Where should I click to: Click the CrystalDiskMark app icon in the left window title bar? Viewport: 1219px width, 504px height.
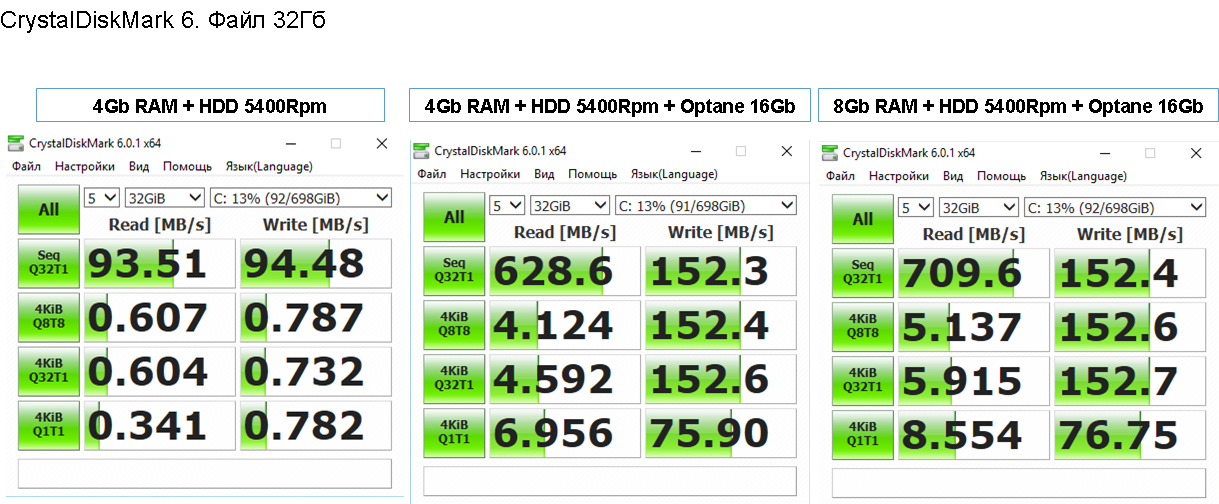click(x=15, y=144)
